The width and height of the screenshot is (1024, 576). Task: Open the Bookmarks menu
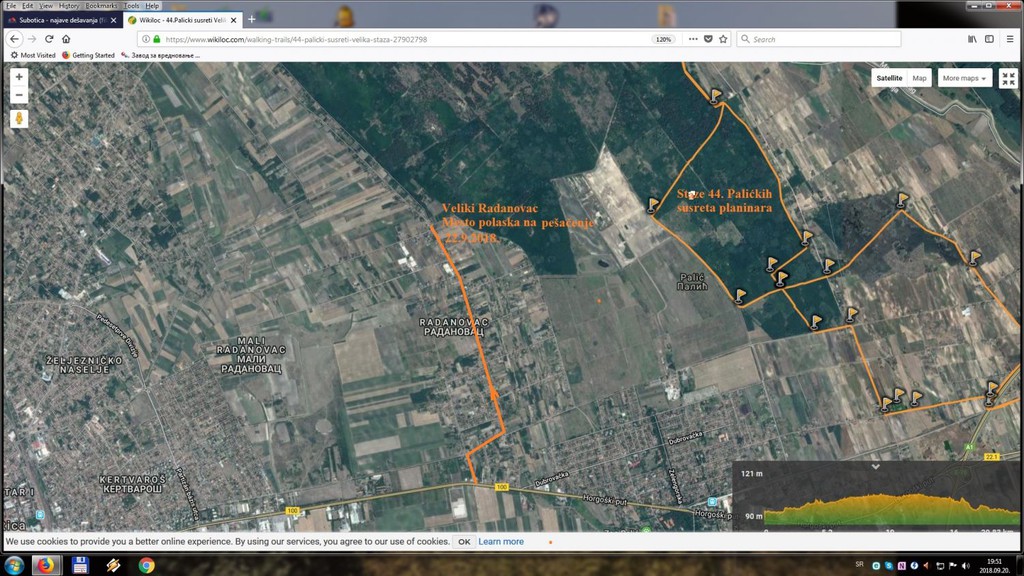click(x=100, y=5)
